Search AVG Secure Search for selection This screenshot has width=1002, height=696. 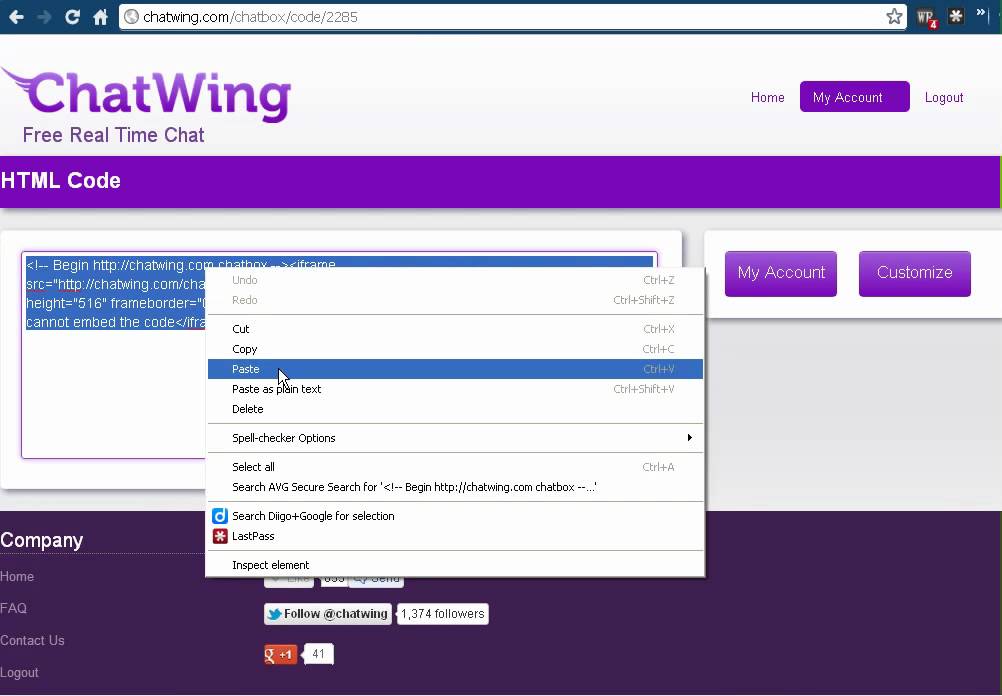[455, 487]
